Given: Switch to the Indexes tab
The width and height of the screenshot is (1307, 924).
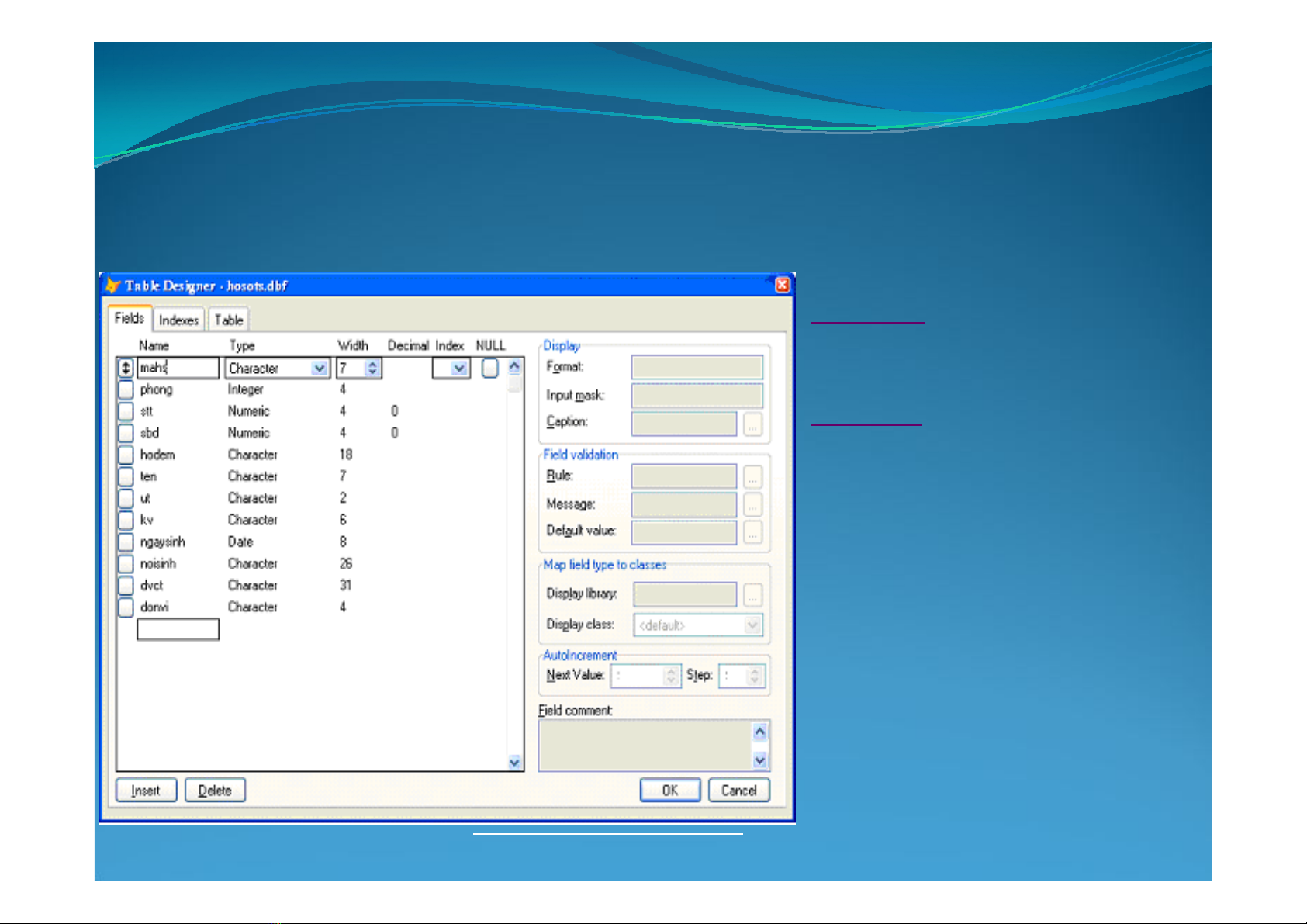Looking at the screenshot, I should click(x=178, y=320).
